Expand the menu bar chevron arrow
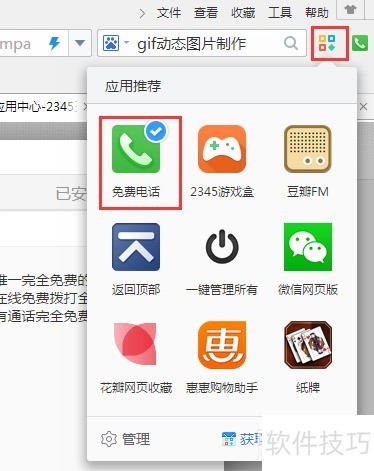This screenshot has width=374, height=471. pyautogui.click(x=143, y=14)
